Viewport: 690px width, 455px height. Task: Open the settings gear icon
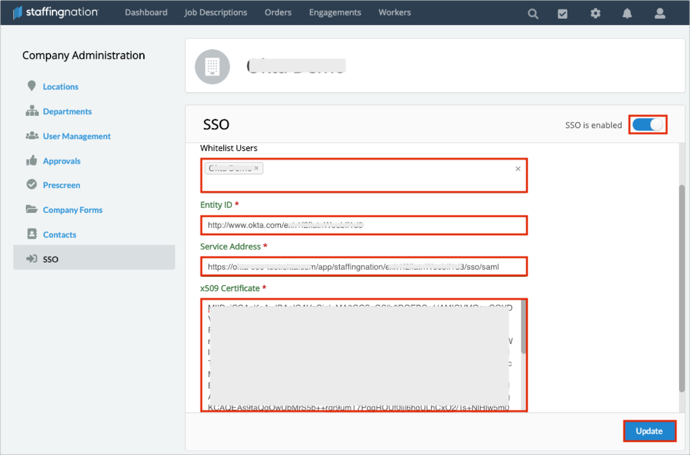click(x=595, y=13)
